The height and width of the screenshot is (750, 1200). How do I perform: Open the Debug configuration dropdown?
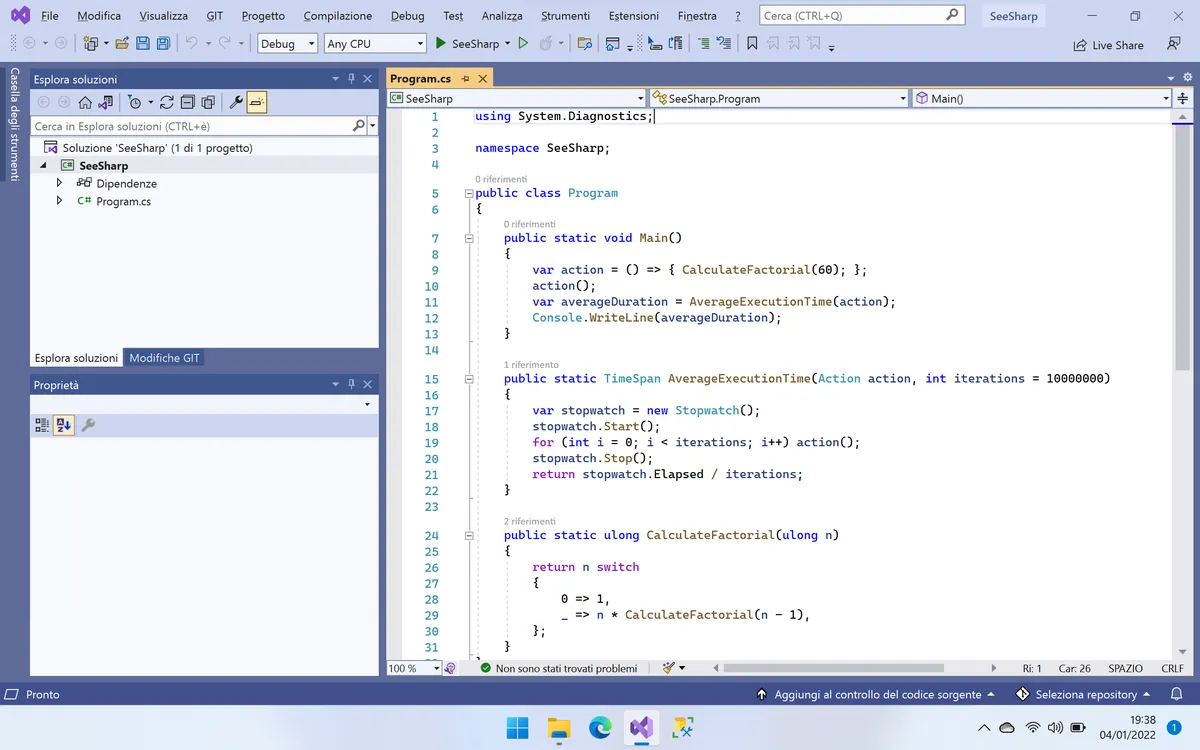point(287,44)
